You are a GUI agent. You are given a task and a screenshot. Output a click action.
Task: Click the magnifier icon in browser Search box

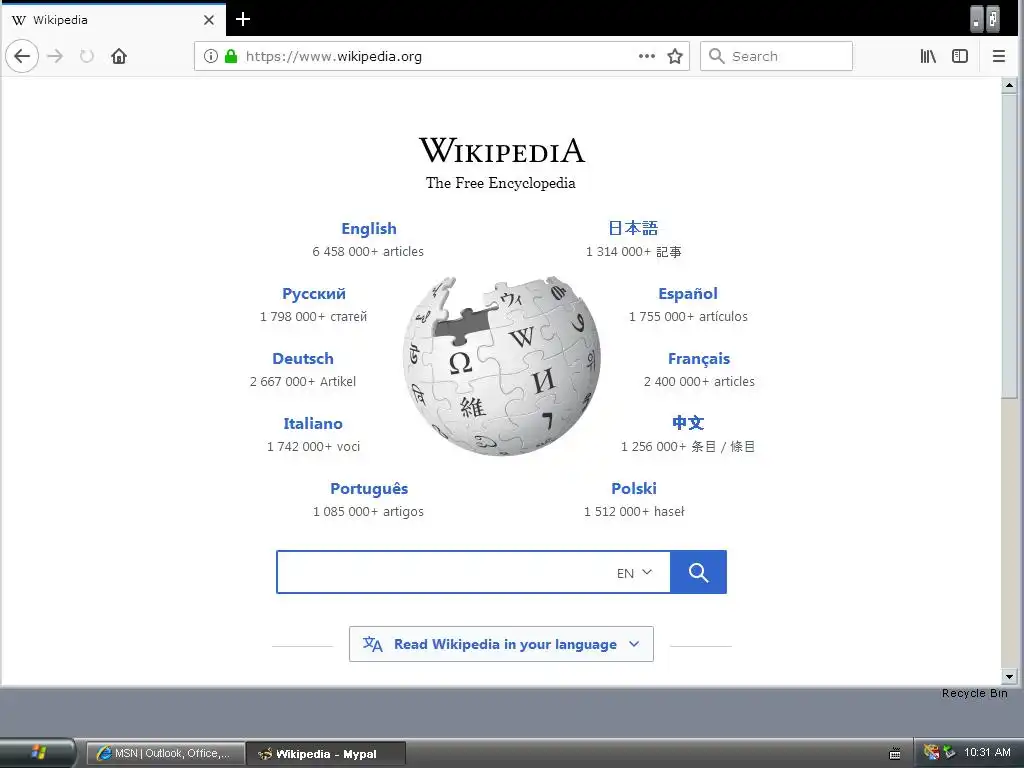click(716, 56)
